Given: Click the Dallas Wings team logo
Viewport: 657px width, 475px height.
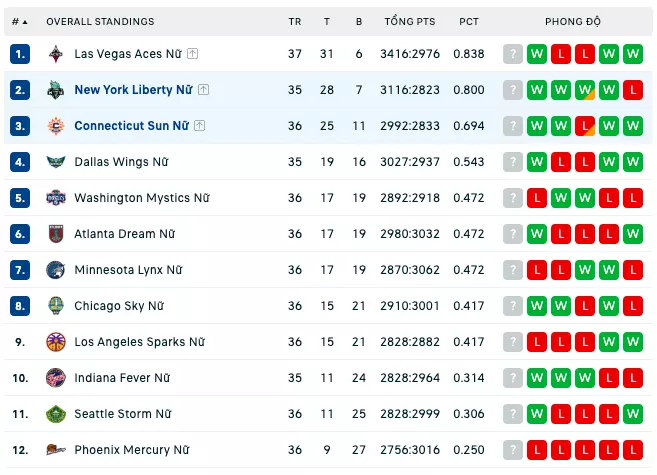Looking at the screenshot, I should click(55, 162).
